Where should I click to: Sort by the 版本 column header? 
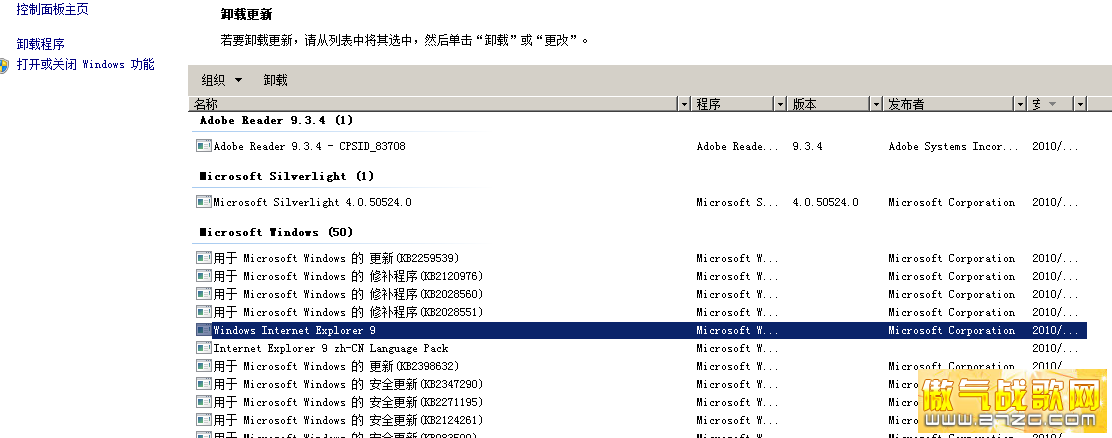pos(829,104)
